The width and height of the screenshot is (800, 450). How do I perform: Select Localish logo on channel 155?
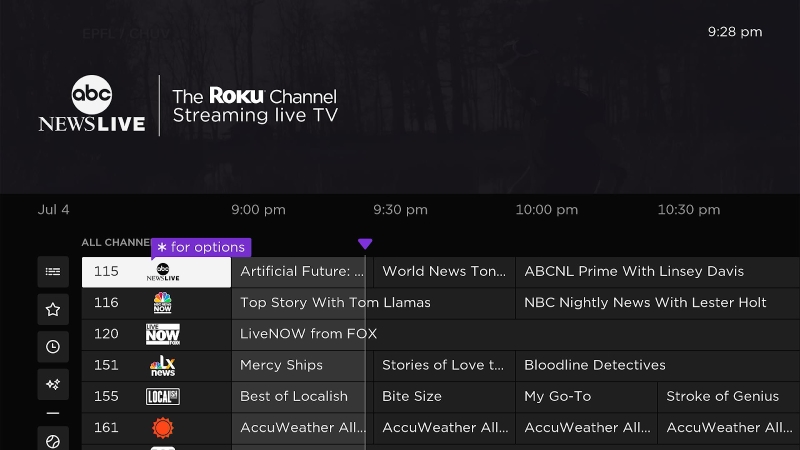[163, 396]
